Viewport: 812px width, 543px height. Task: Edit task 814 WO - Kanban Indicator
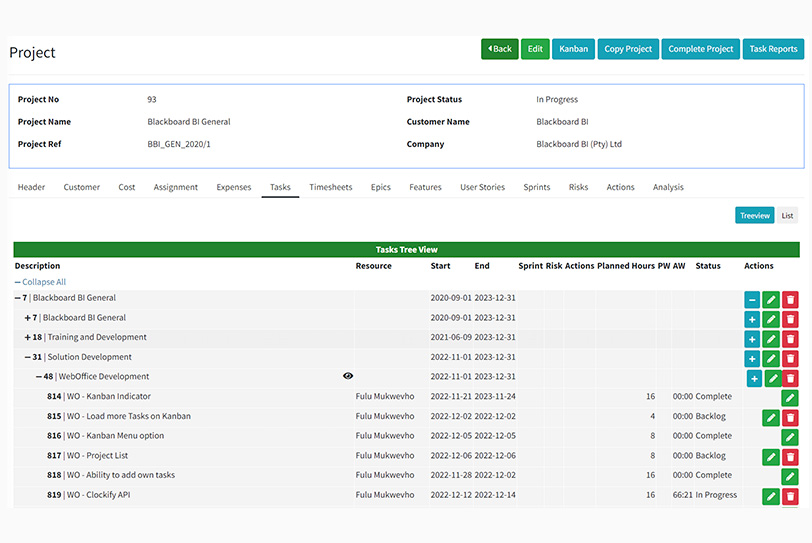point(790,397)
